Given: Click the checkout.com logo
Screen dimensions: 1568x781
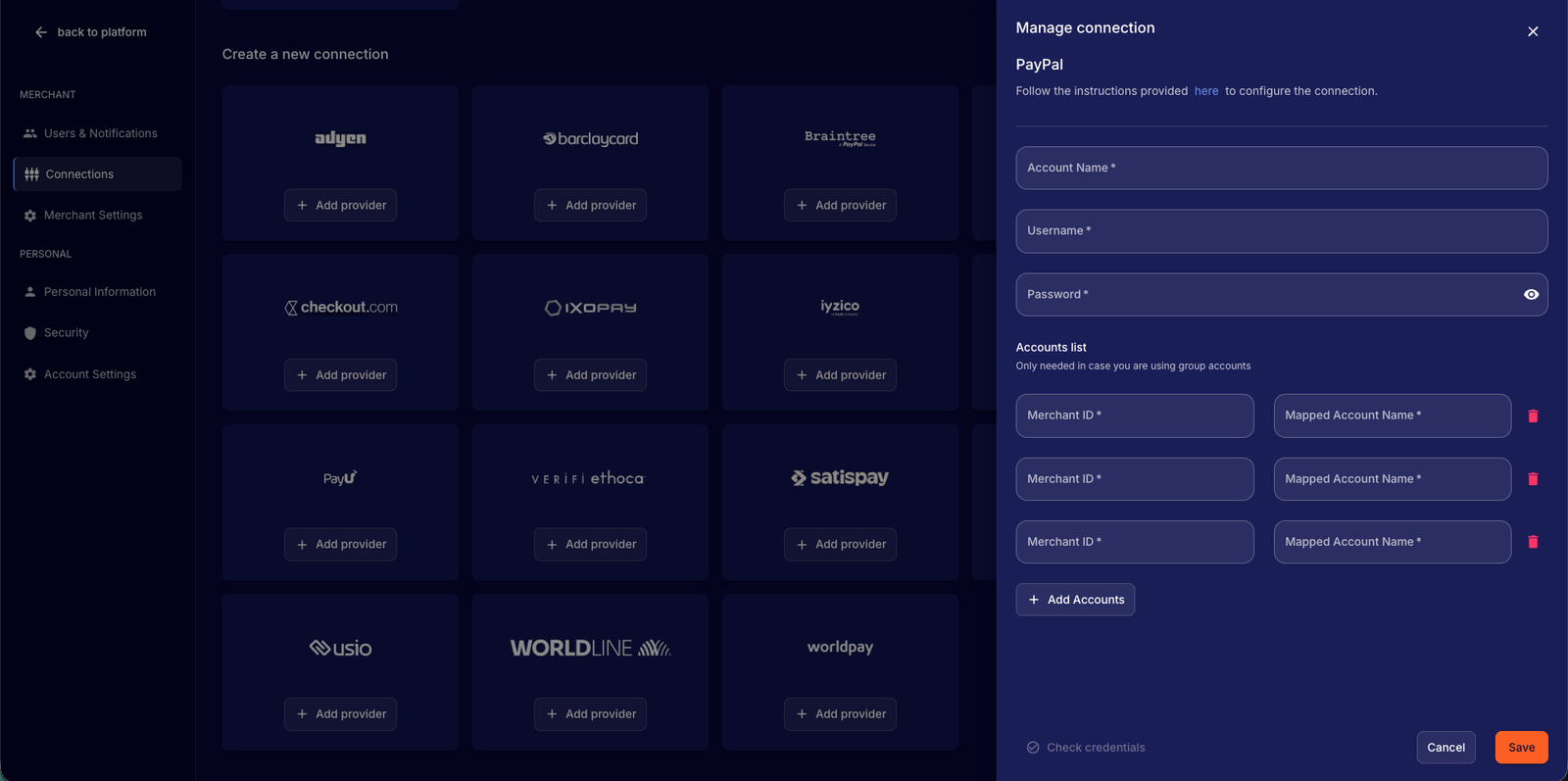Looking at the screenshot, I should point(341,308).
